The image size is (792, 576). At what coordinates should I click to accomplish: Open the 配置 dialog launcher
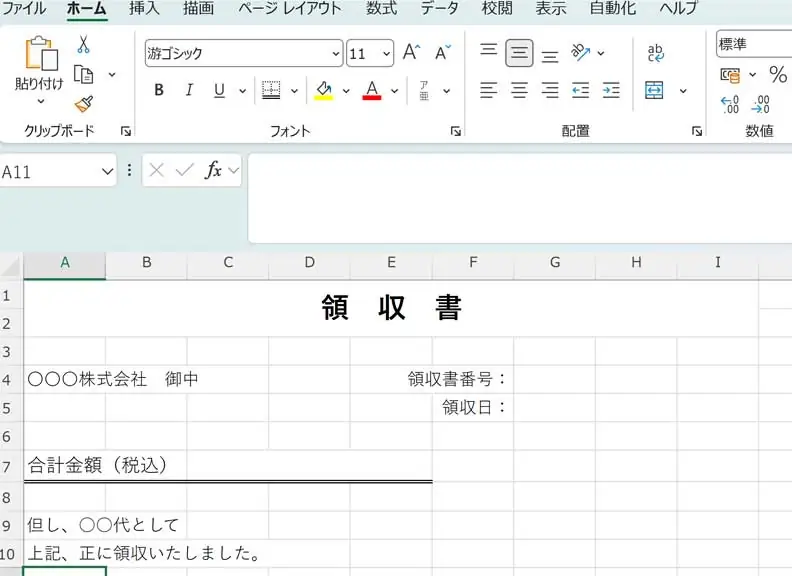click(x=697, y=131)
